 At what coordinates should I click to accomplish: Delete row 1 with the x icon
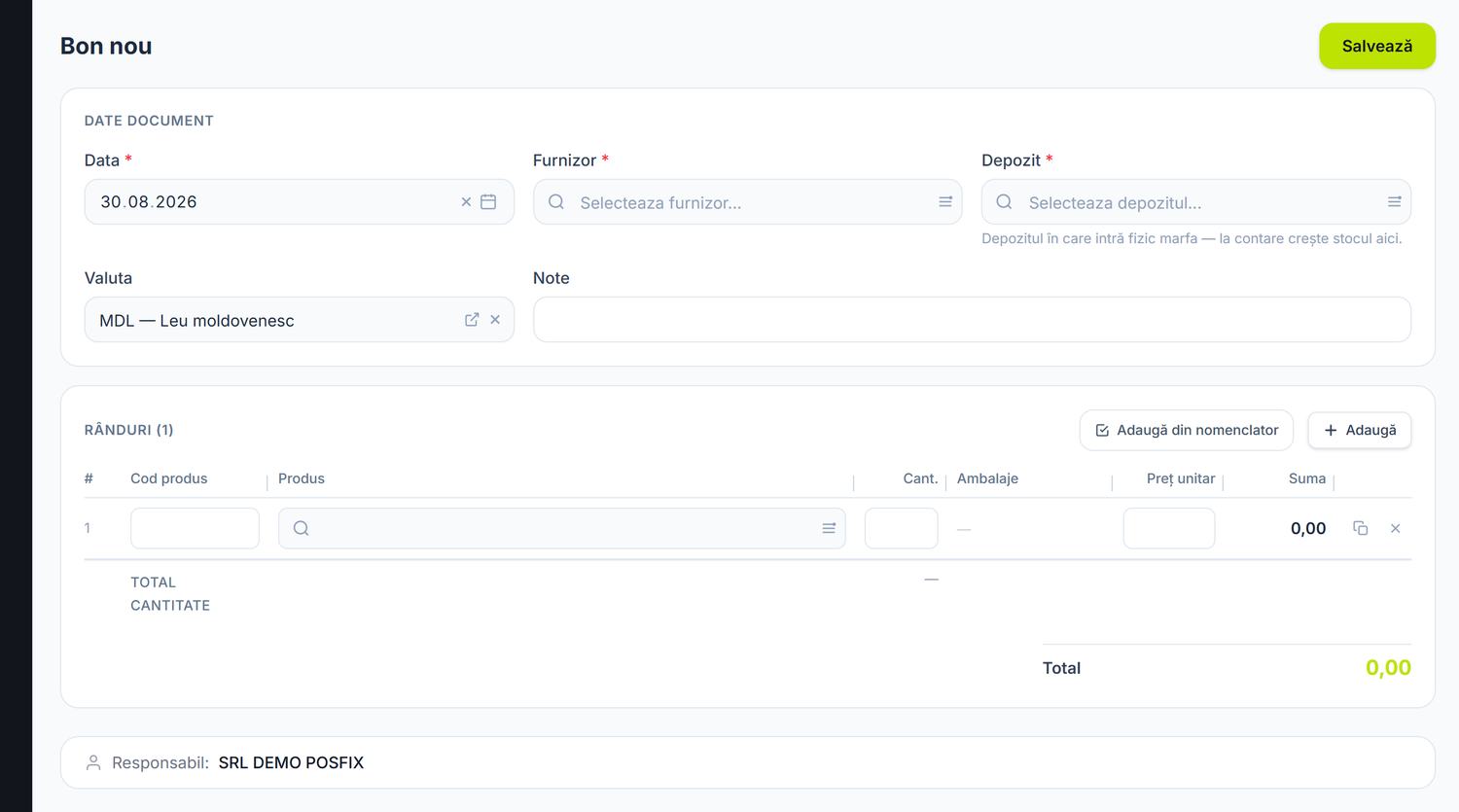(1396, 528)
